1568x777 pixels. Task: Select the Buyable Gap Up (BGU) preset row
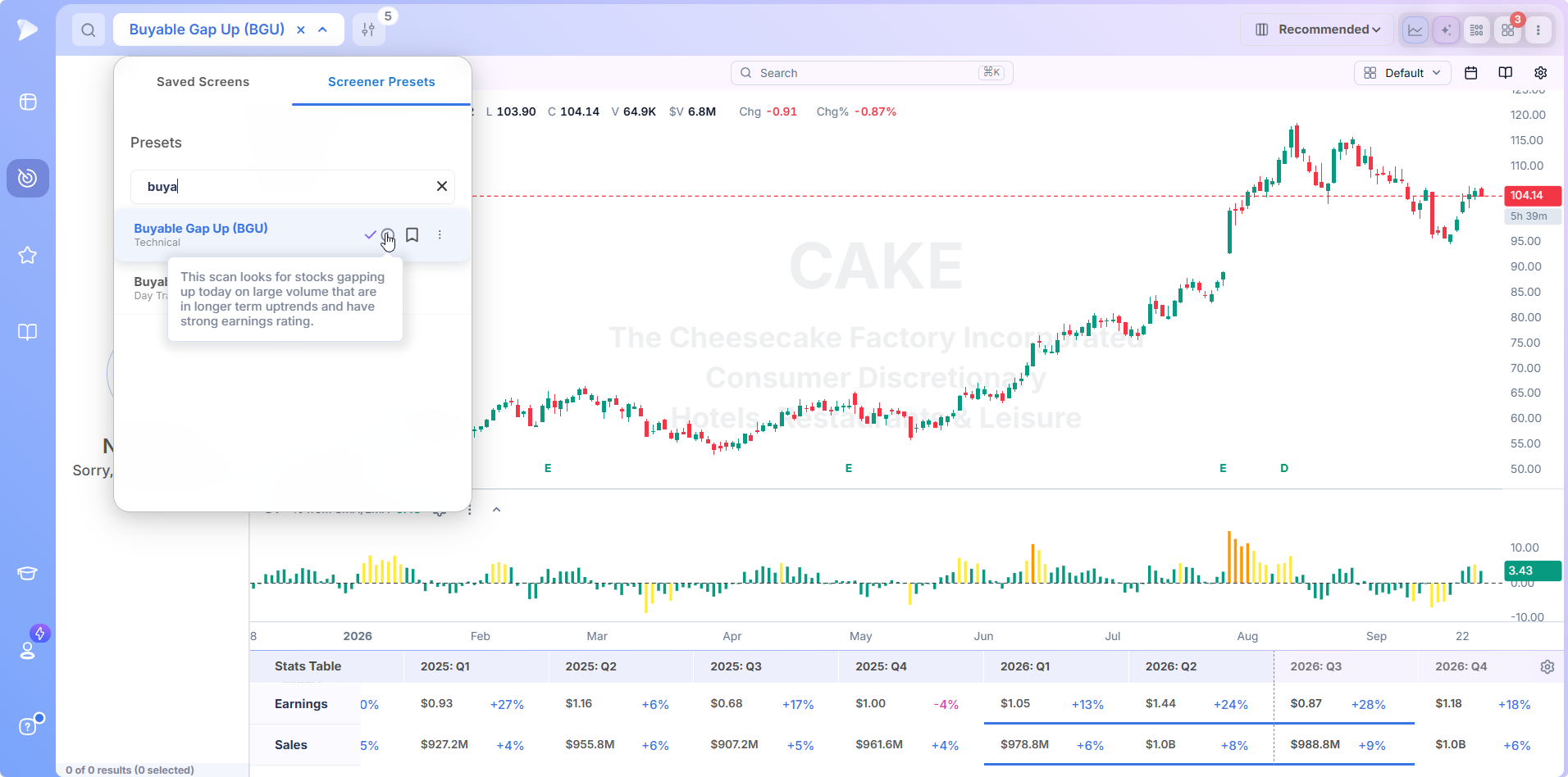click(292, 235)
